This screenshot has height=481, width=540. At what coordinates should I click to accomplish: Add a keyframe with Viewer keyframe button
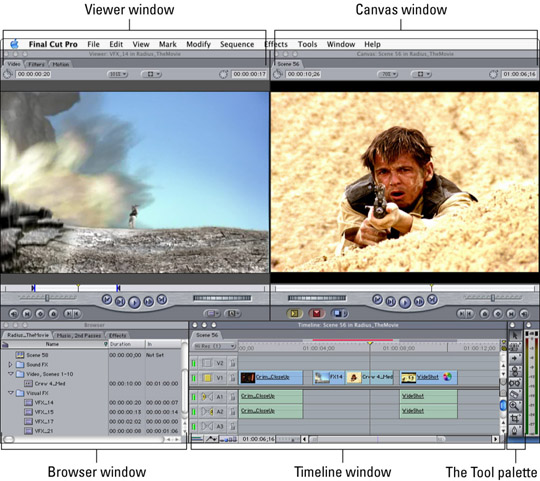40,314
